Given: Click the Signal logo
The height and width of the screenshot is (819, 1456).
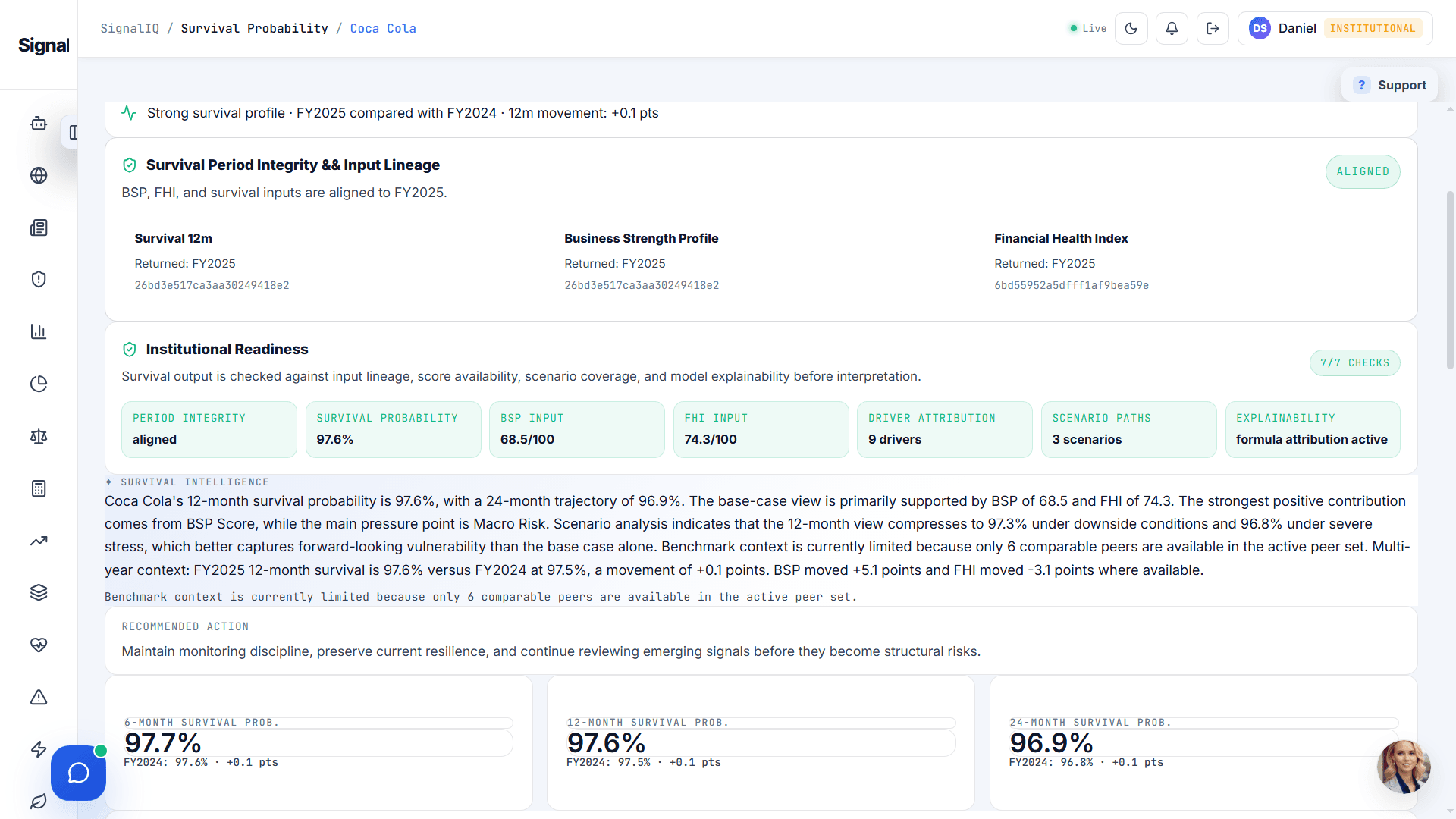Looking at the screenshot, I should tap(43, 45).
